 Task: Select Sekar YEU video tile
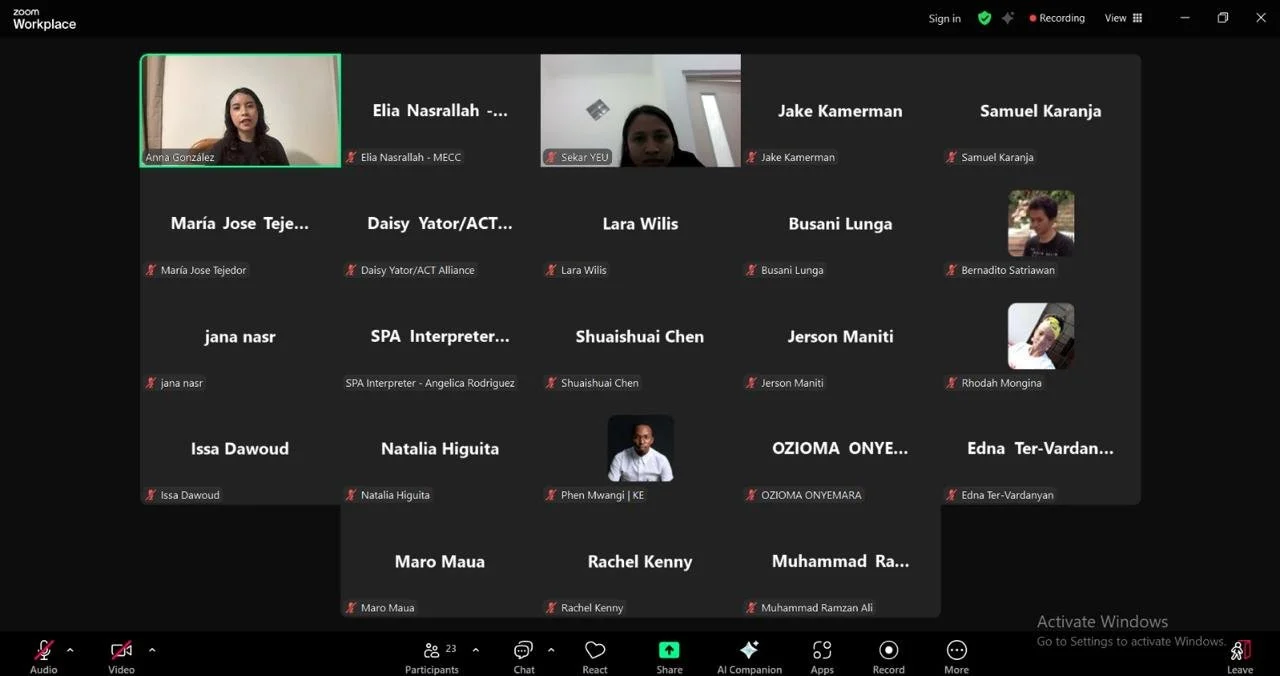640,110
